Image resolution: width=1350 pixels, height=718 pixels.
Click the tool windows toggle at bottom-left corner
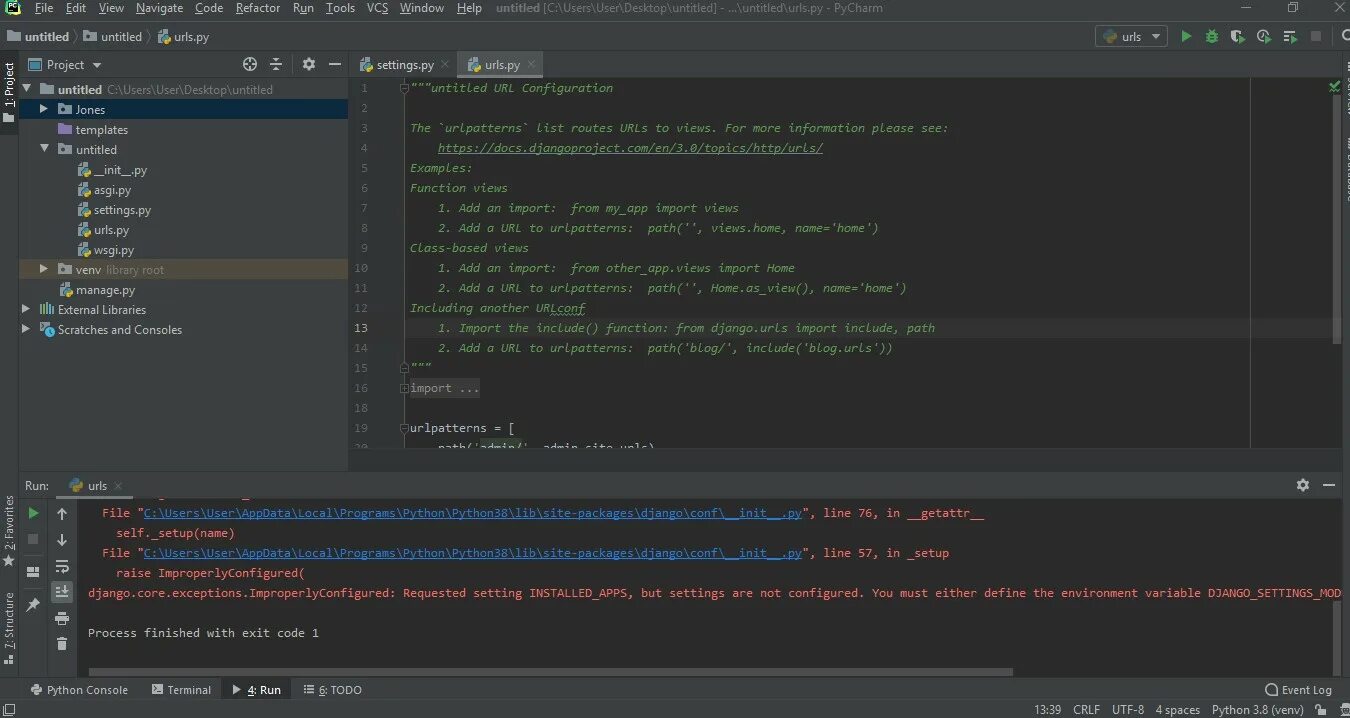9,710
